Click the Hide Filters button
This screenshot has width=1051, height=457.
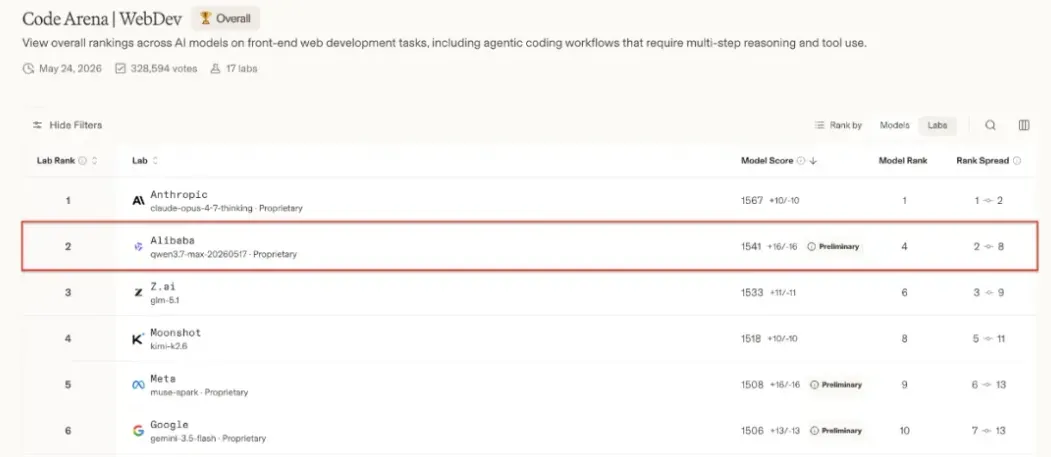[x=67, y=125]
